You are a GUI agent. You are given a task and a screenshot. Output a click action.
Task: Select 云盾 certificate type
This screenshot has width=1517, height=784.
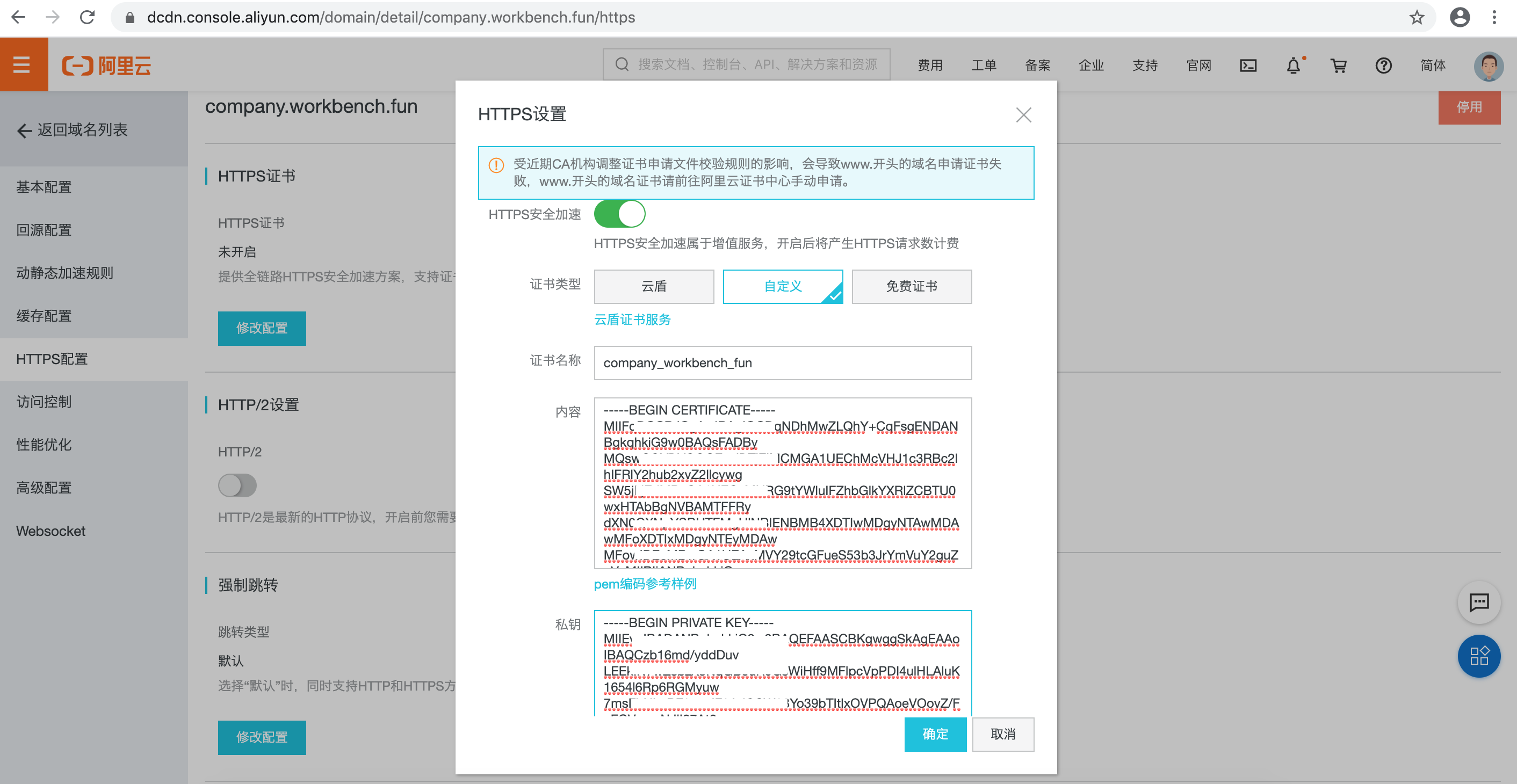coord(654,287)
